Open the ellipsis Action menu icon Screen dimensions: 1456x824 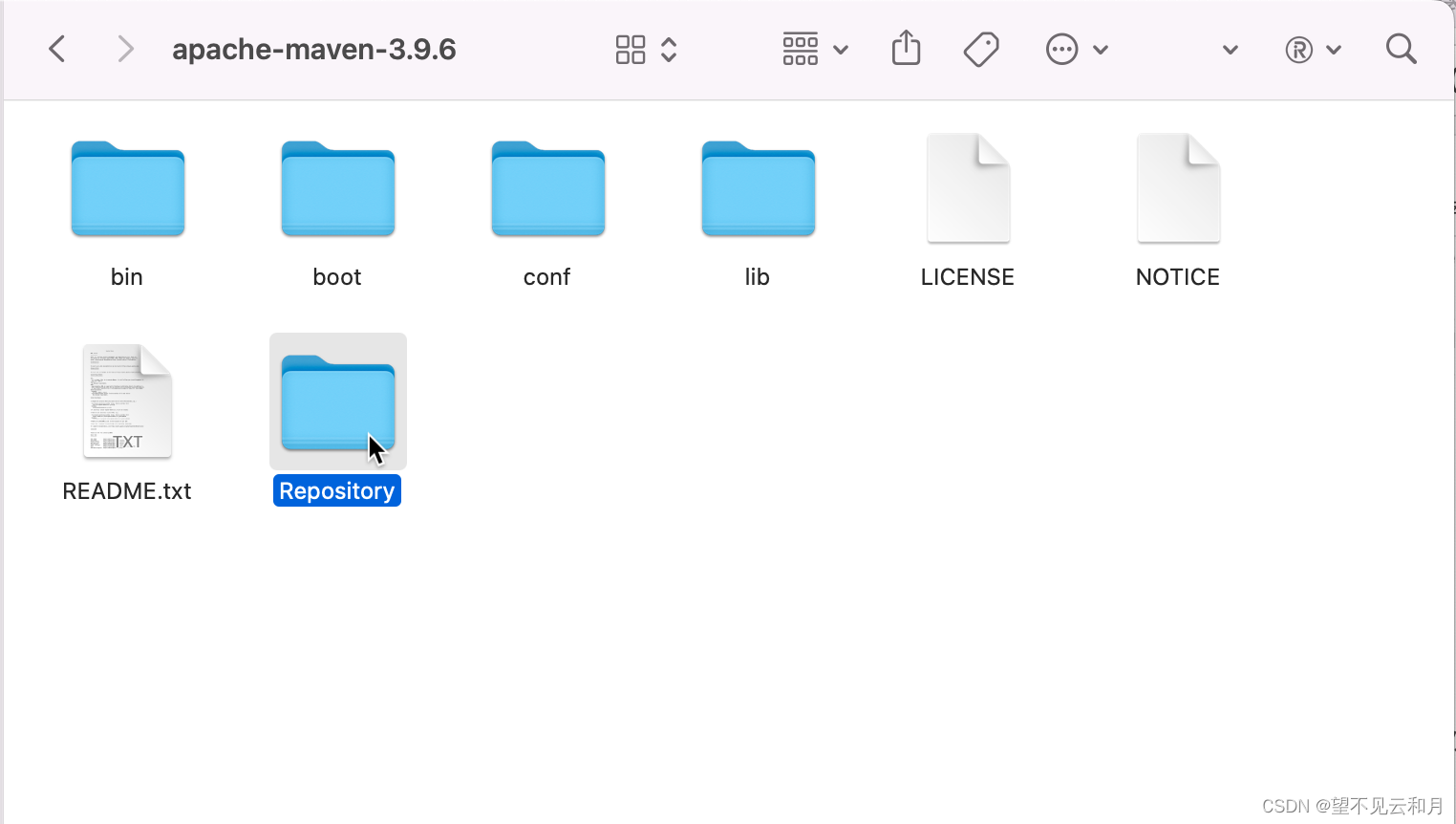click(x=1061, y=50)
